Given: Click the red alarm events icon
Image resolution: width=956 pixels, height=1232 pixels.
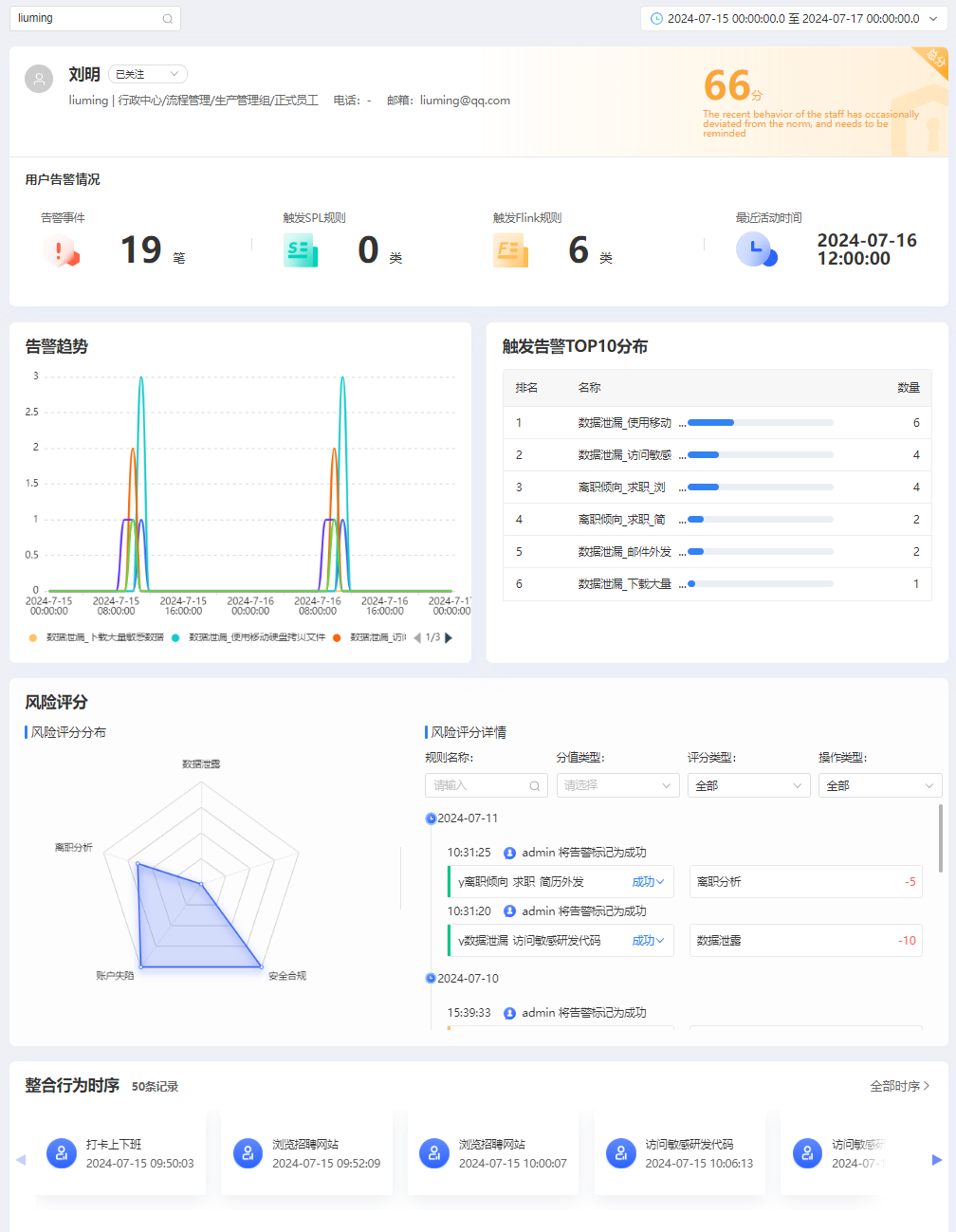Looking at the screenshot, I should pyautogui.click(x=62, y=250).
